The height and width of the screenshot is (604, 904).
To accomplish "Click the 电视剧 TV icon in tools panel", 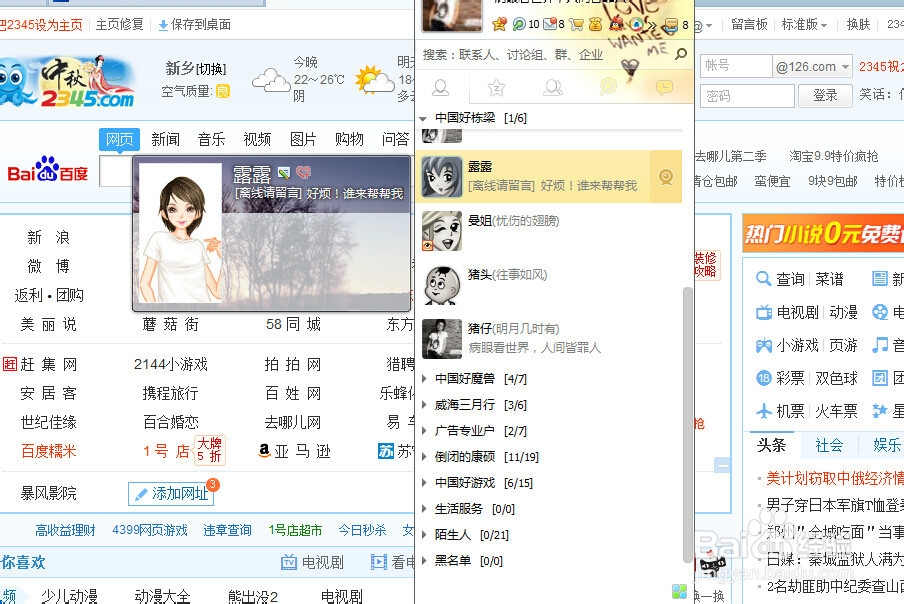I will [764, 312].
